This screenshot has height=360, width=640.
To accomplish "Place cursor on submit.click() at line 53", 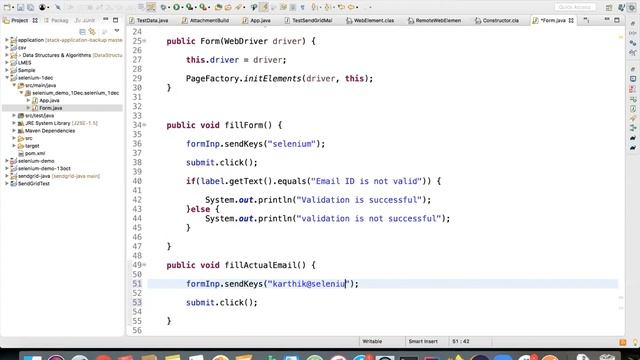I will 222,302.
